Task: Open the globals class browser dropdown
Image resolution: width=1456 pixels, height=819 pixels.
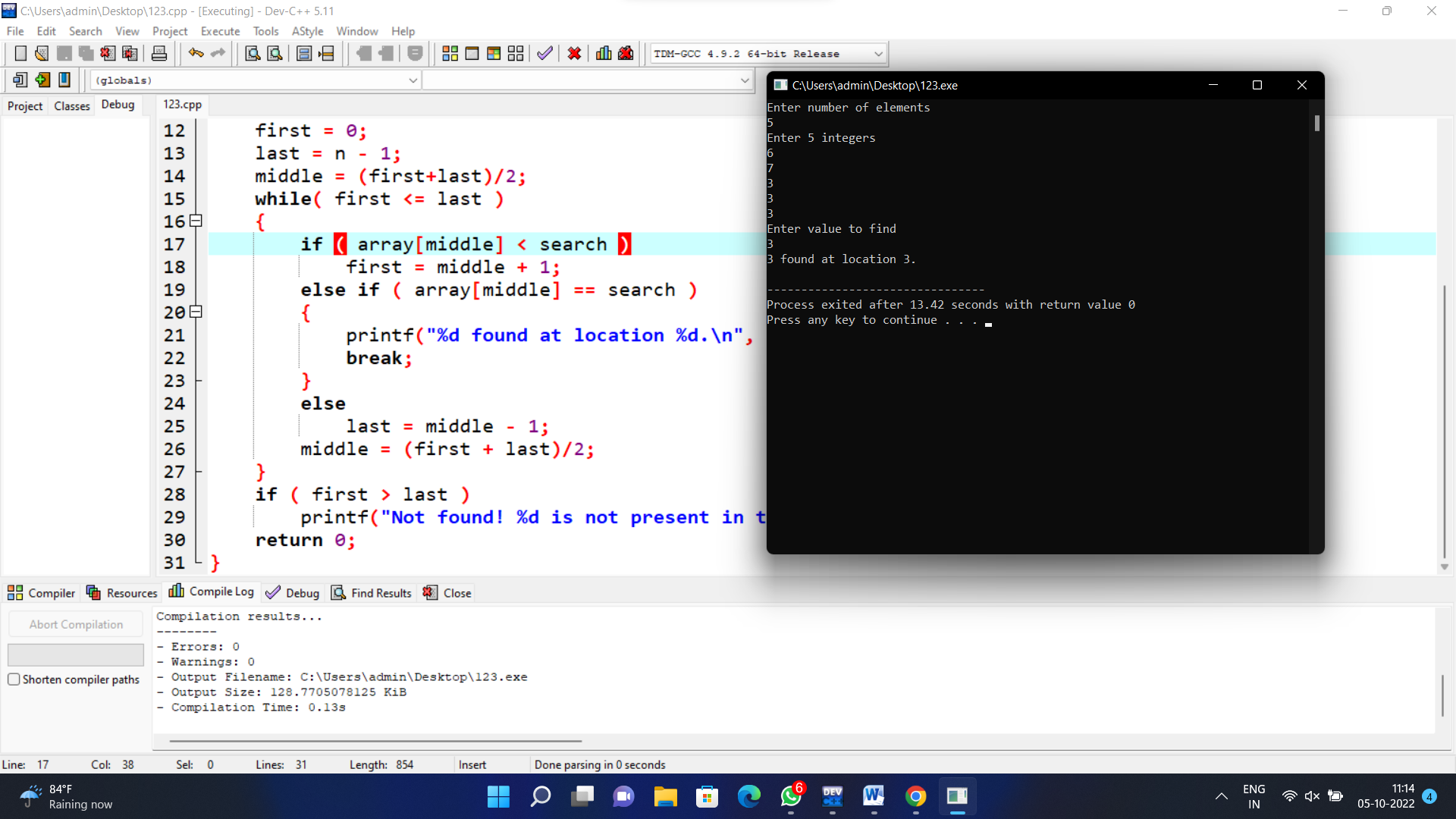Action: [x=413, y=80]
